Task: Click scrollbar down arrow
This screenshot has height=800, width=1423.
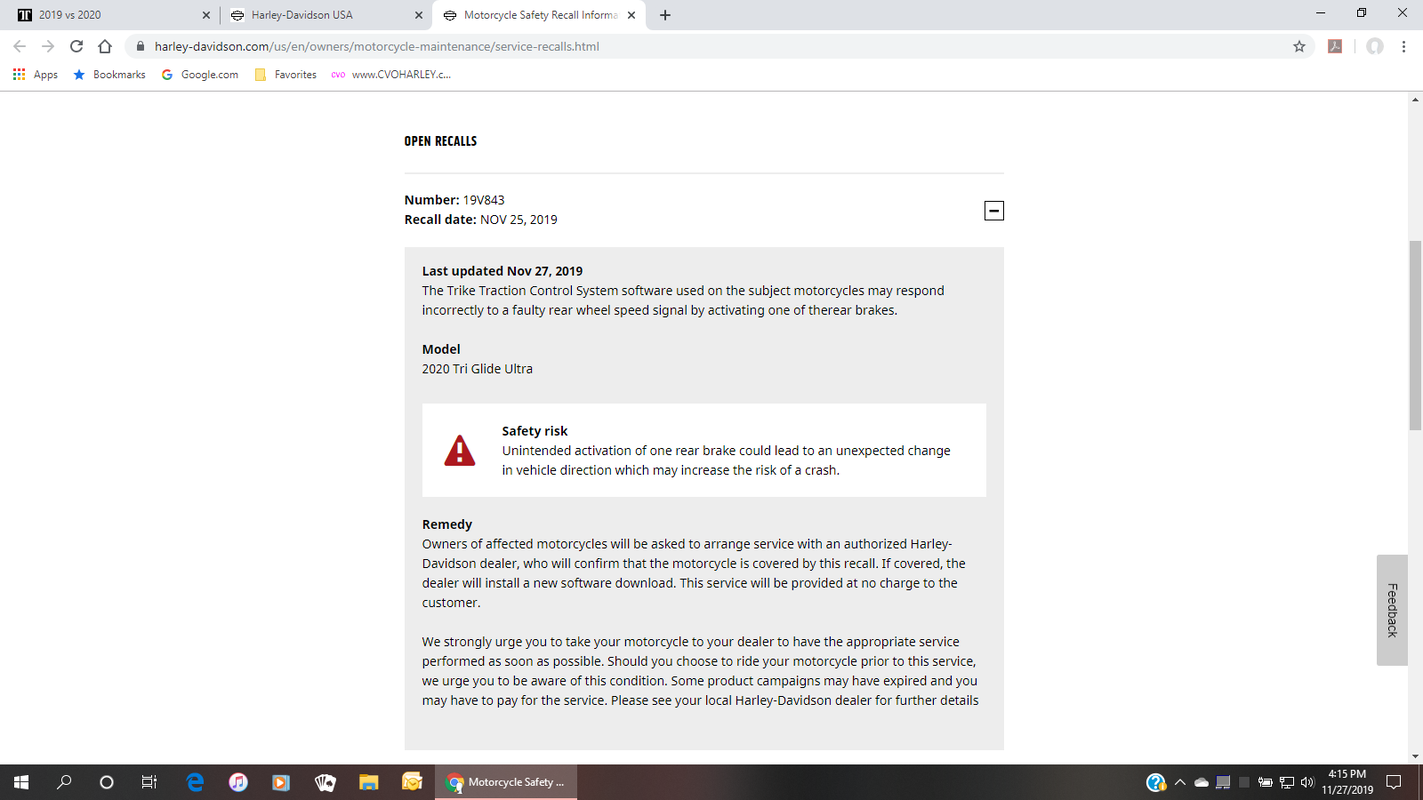Action: click(x=1415, y=757)
